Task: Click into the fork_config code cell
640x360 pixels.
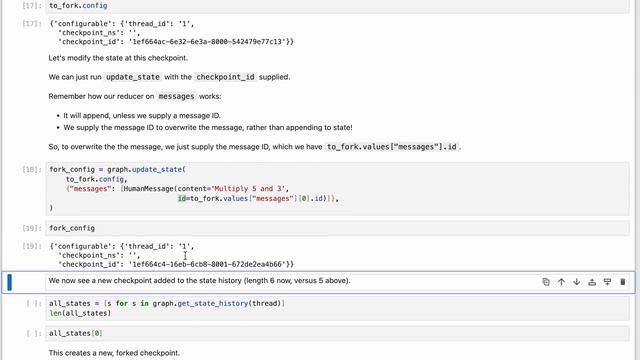Action: click(x=337, y=228)
